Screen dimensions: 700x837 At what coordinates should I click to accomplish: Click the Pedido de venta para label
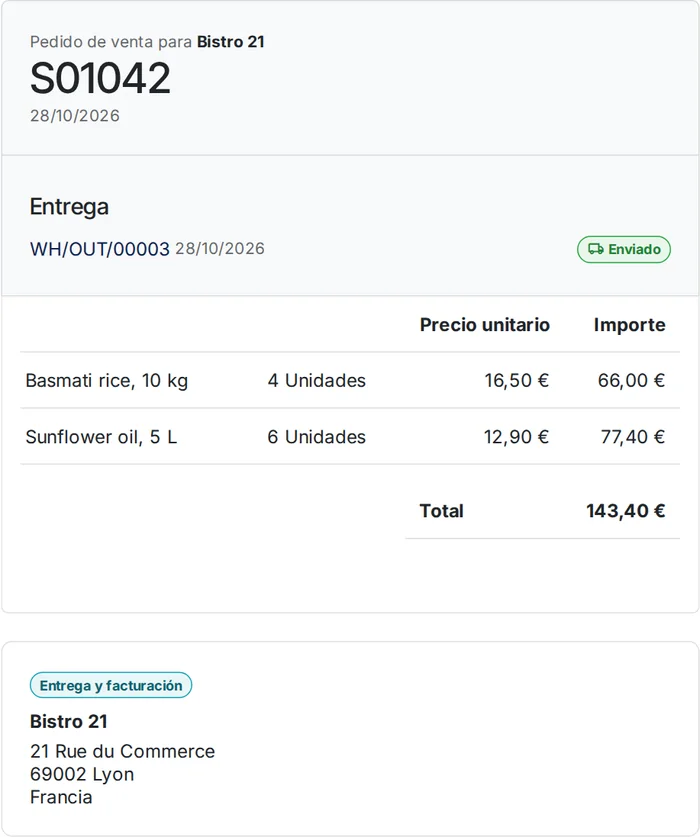(111, 42)
